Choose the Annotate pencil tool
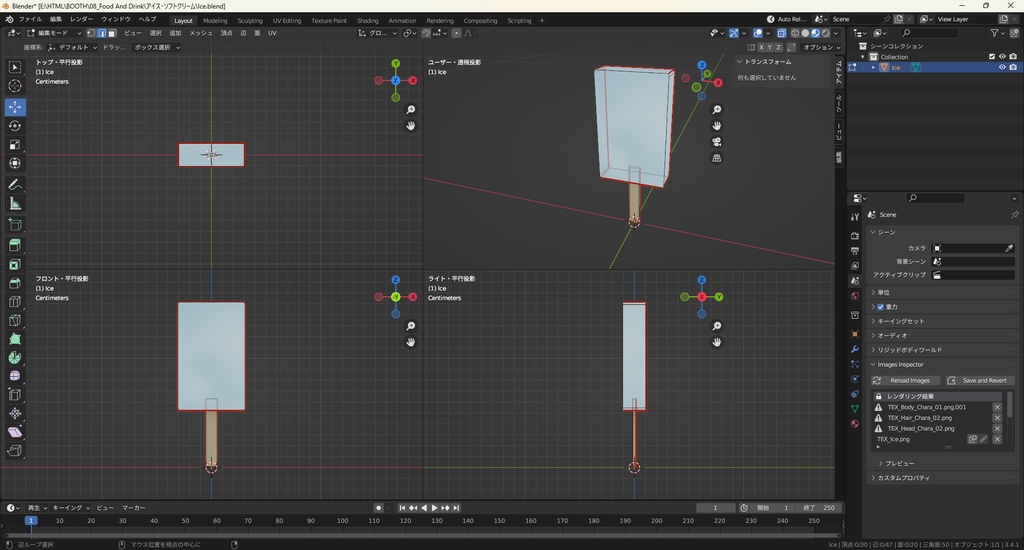This screenshot has height=550, width=1024. coord(15,185)
